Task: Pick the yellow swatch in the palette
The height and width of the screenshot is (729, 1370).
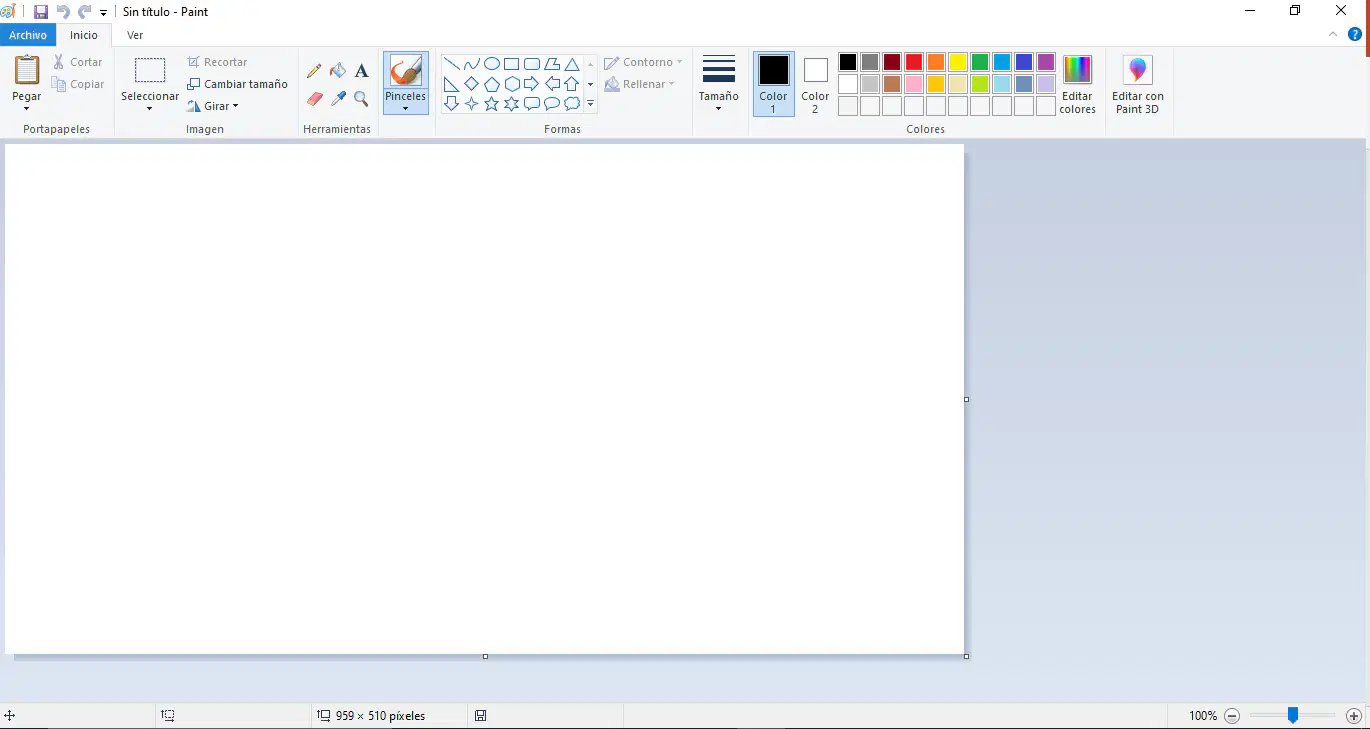Action: click(958, 62)
